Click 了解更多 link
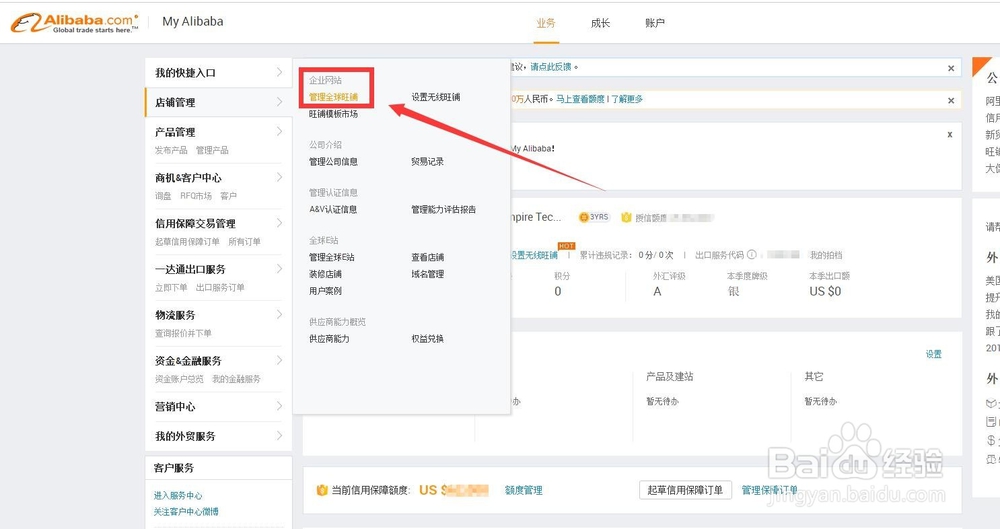 [x=627, y=99]
